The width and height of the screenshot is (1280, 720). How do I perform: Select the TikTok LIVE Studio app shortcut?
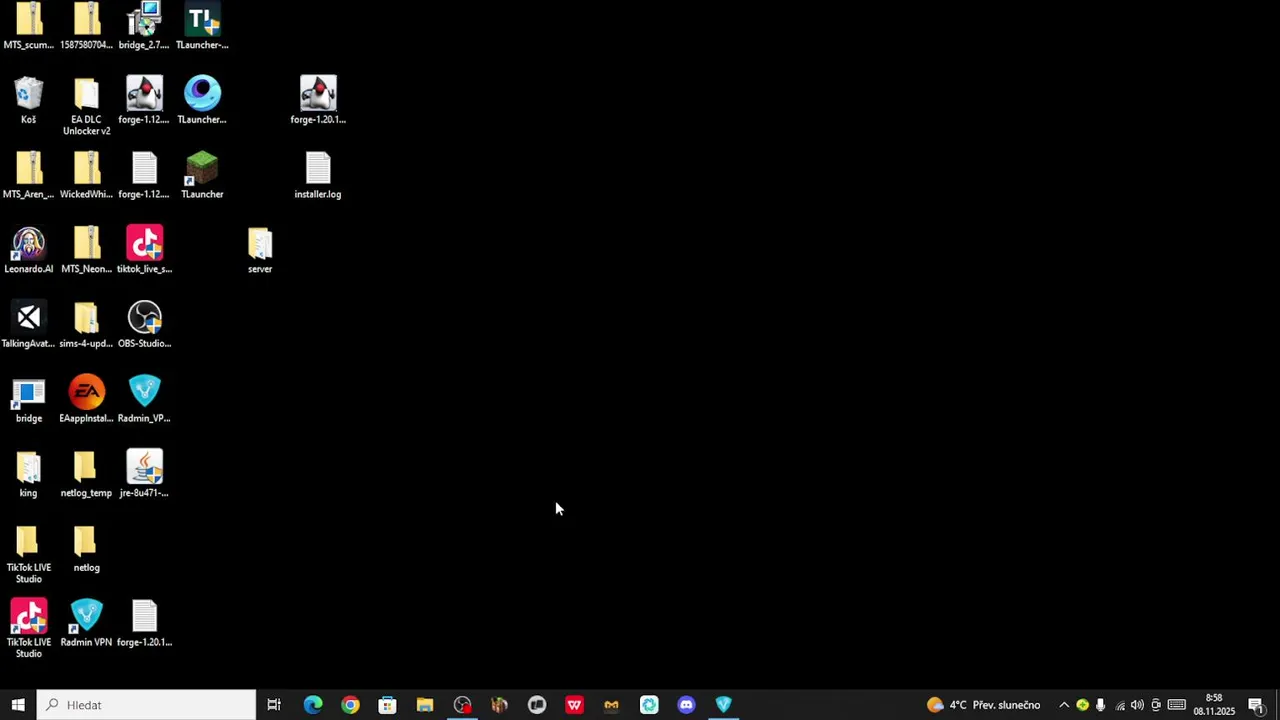[29, 617]
